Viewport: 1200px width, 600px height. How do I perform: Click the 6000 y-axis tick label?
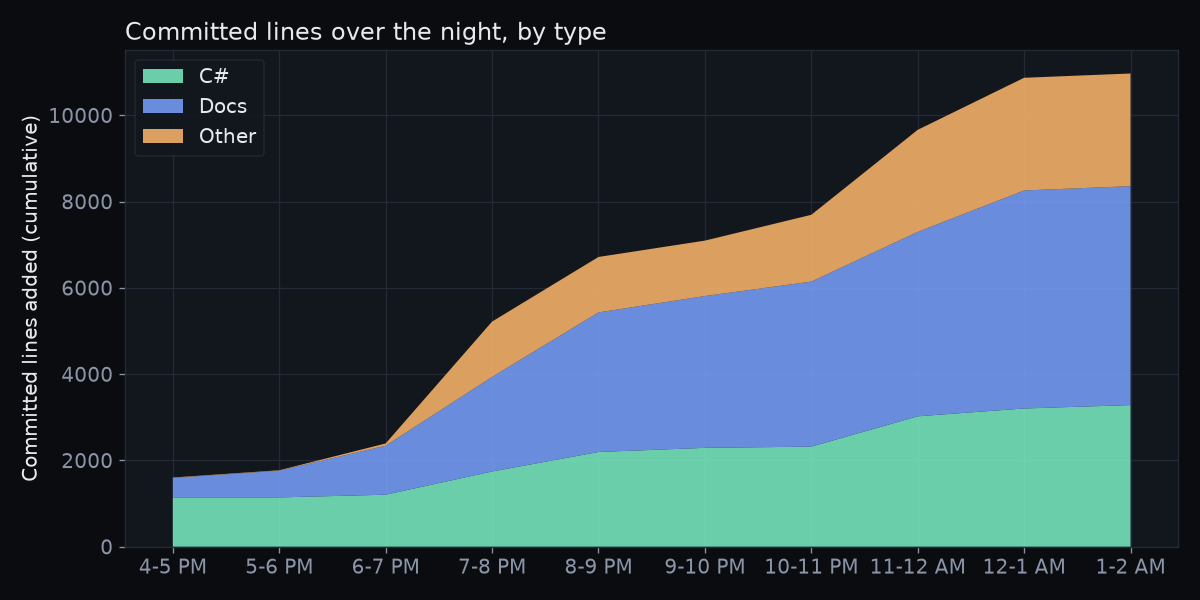[87, 289]
